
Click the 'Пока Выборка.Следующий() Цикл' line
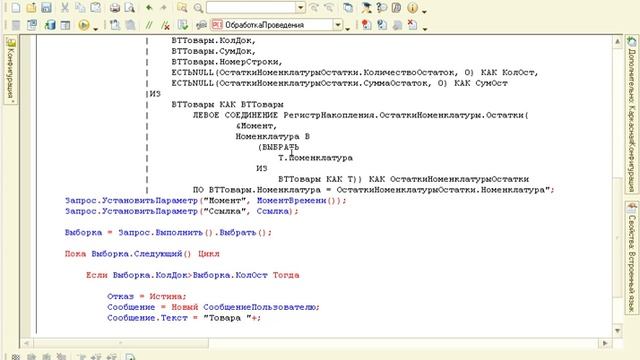coord(142,253)
